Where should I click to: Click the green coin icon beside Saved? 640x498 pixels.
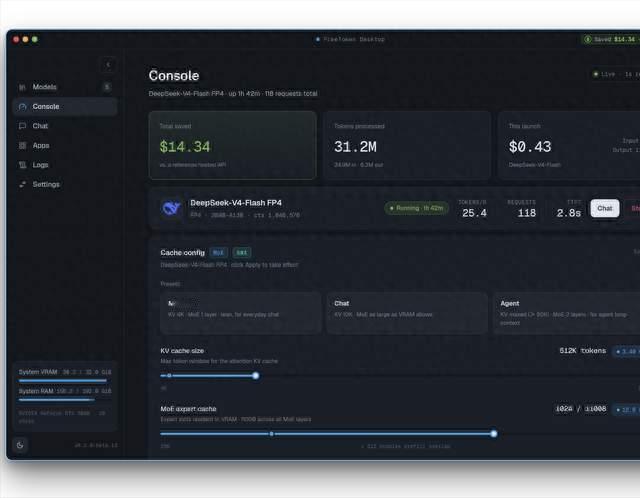588,39
